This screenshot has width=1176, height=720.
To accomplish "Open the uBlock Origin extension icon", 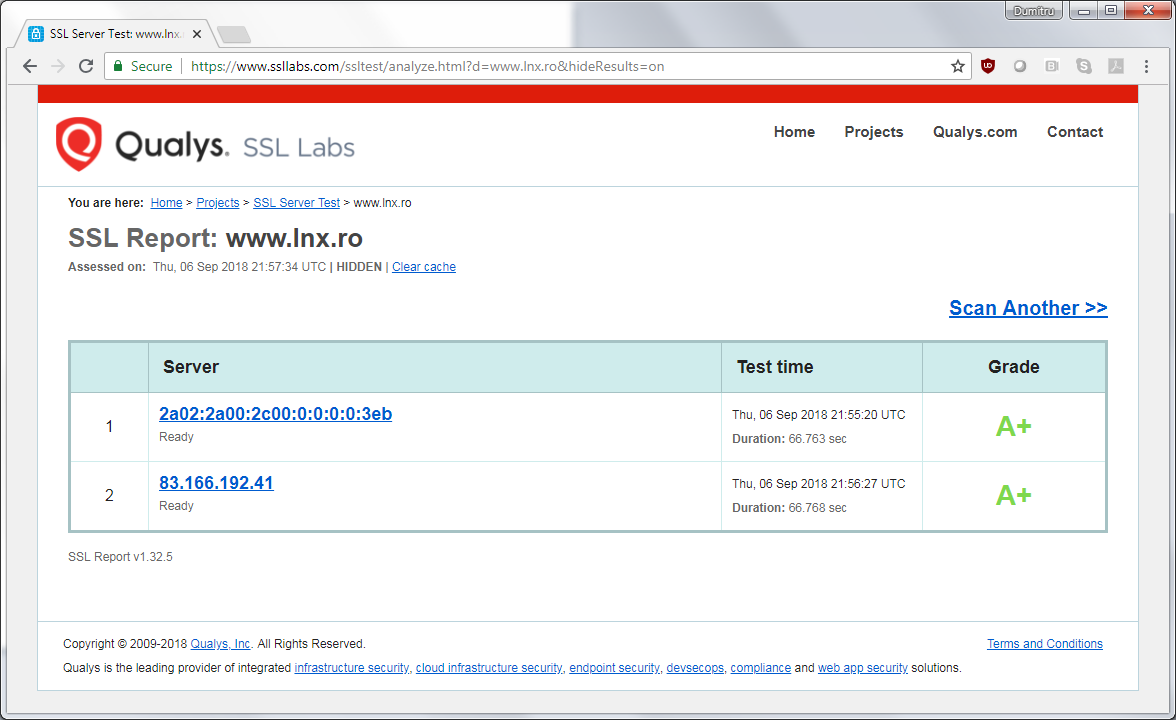I will (988, 66).
